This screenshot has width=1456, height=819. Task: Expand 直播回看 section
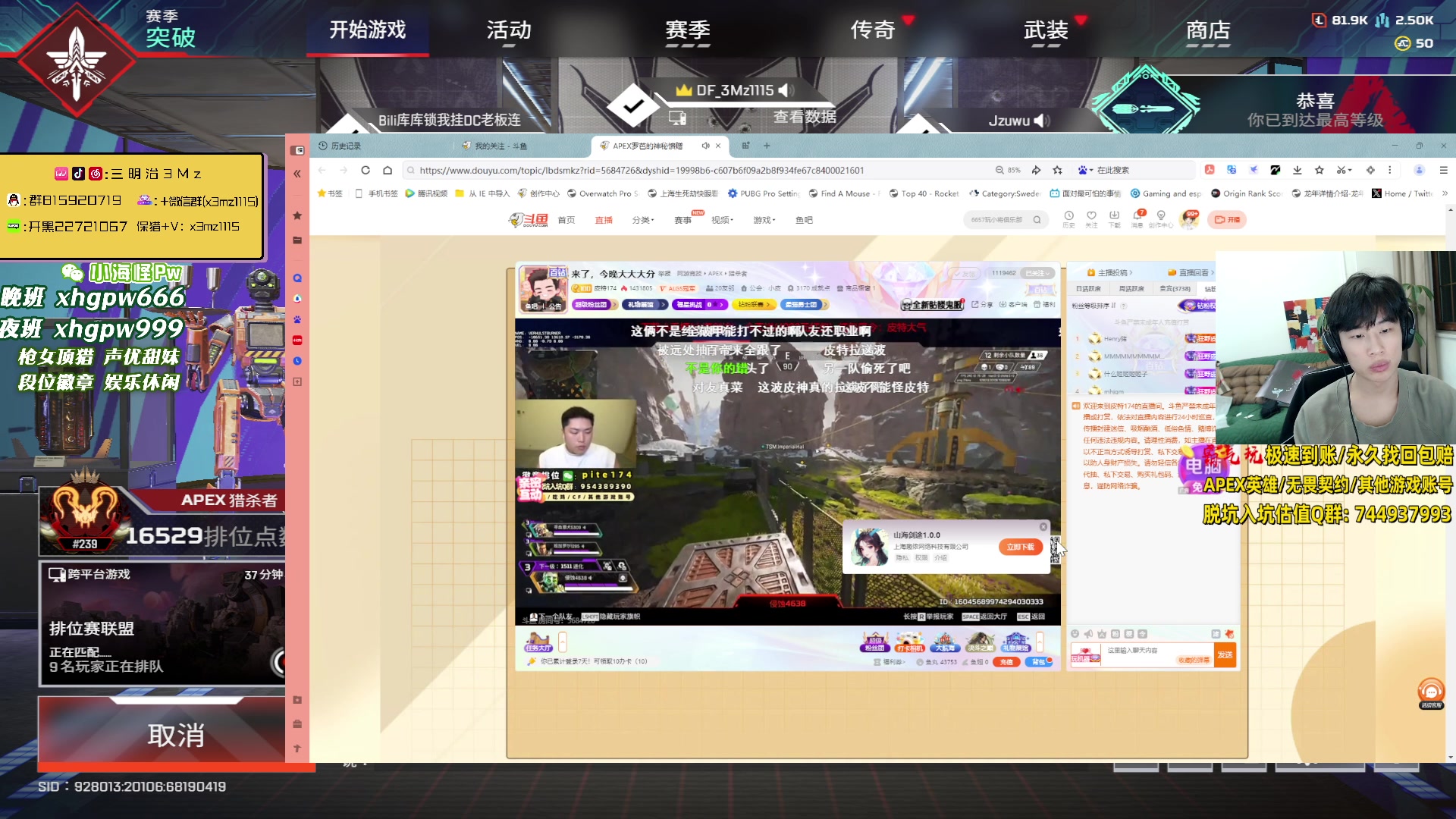click(1191, 272)
